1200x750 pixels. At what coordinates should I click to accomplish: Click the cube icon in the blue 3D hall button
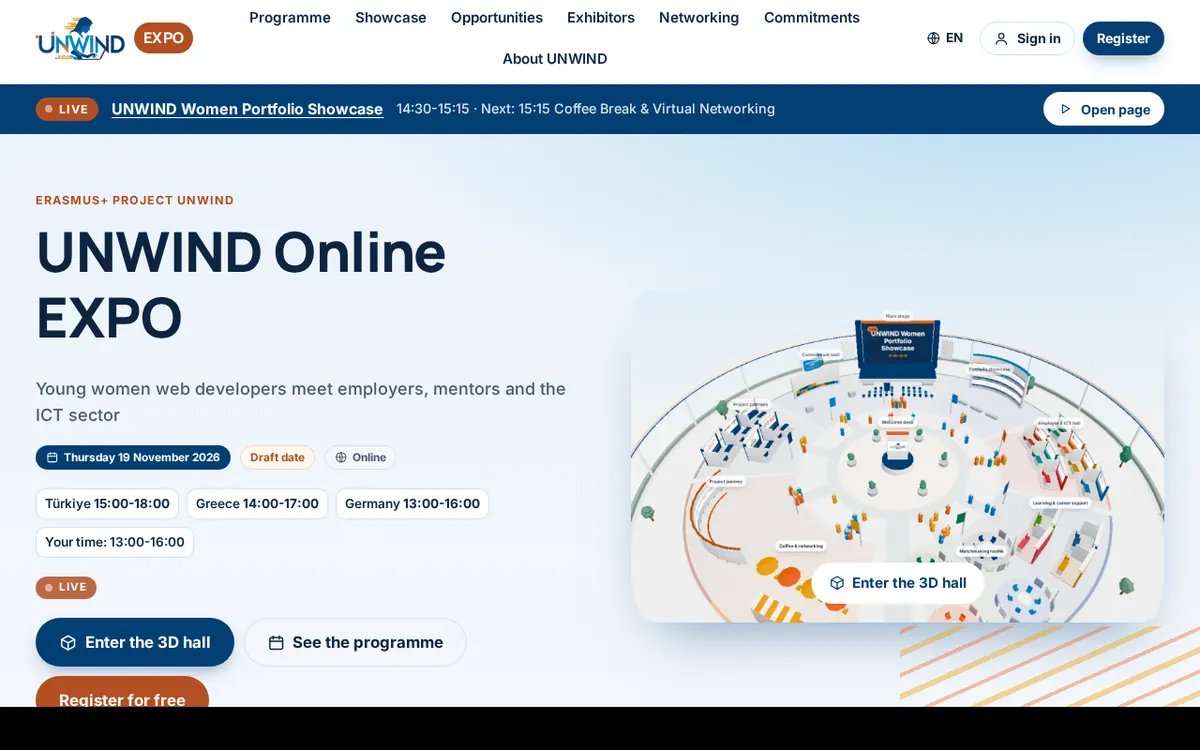[x=68, y=642]
